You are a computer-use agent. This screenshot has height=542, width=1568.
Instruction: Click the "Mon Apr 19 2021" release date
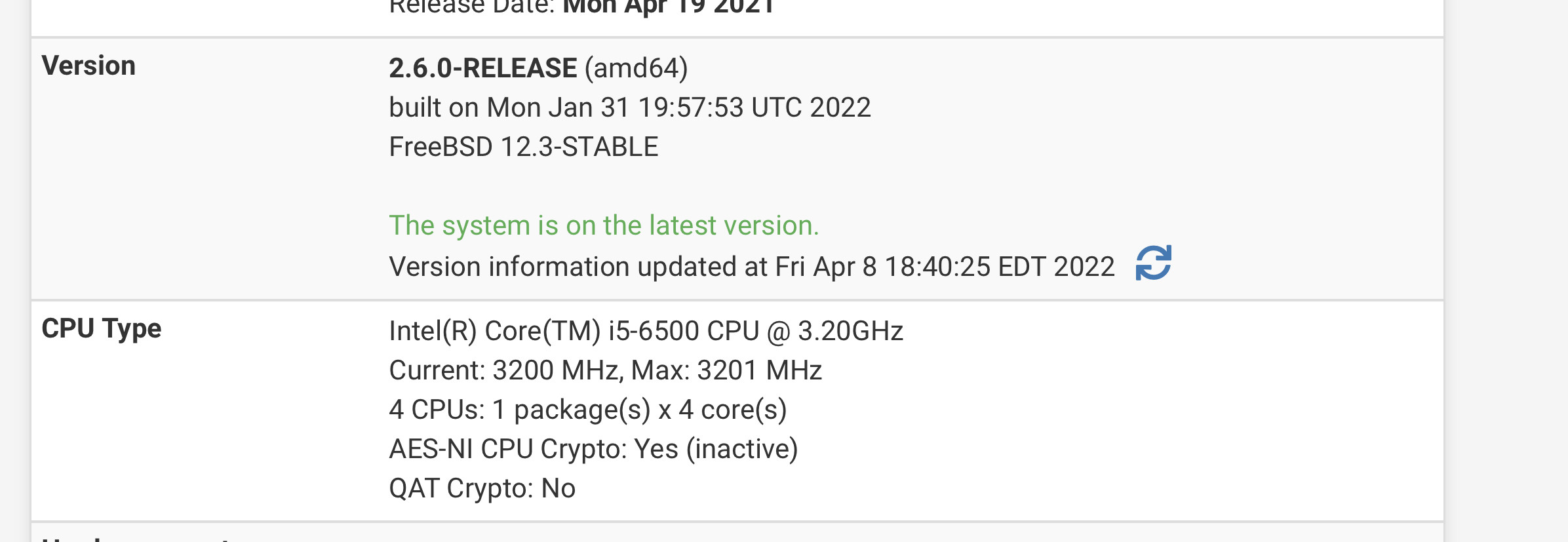pyautogui.click(x=669, y=7)
